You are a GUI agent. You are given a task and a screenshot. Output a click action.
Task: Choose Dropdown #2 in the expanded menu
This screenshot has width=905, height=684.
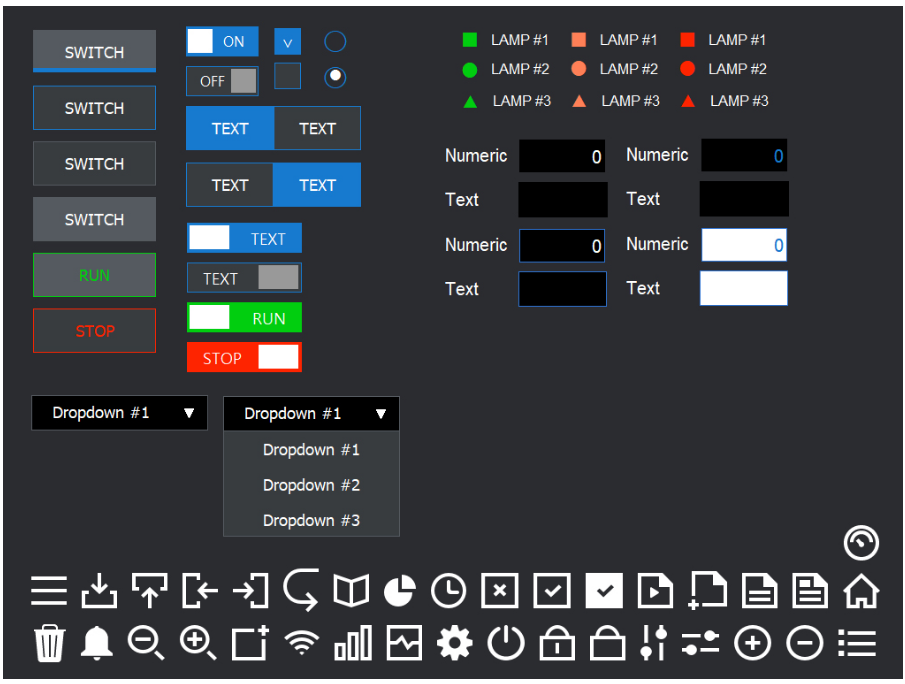pos(311,485)
